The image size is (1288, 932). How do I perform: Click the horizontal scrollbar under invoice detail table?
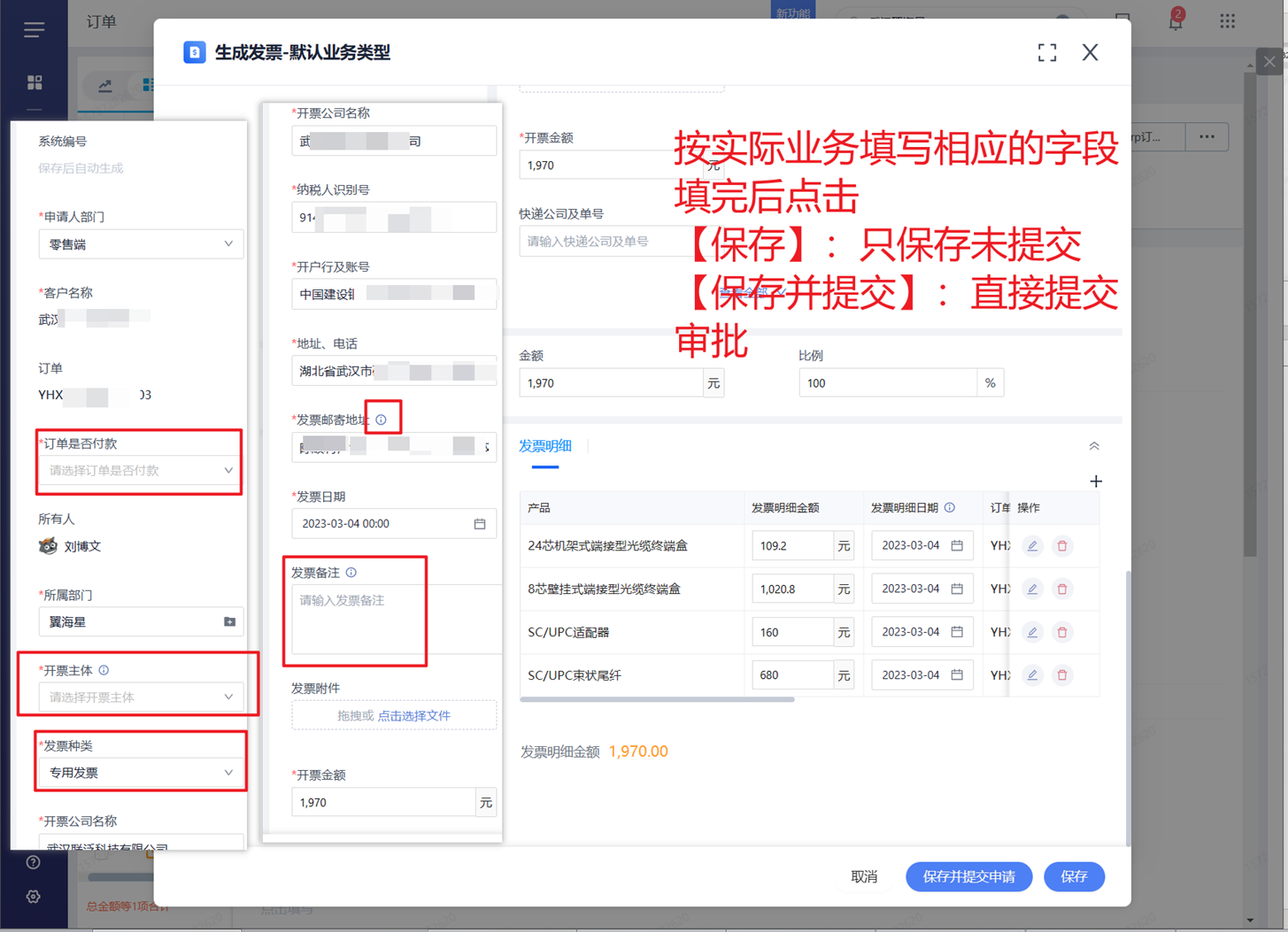[657, 699]
